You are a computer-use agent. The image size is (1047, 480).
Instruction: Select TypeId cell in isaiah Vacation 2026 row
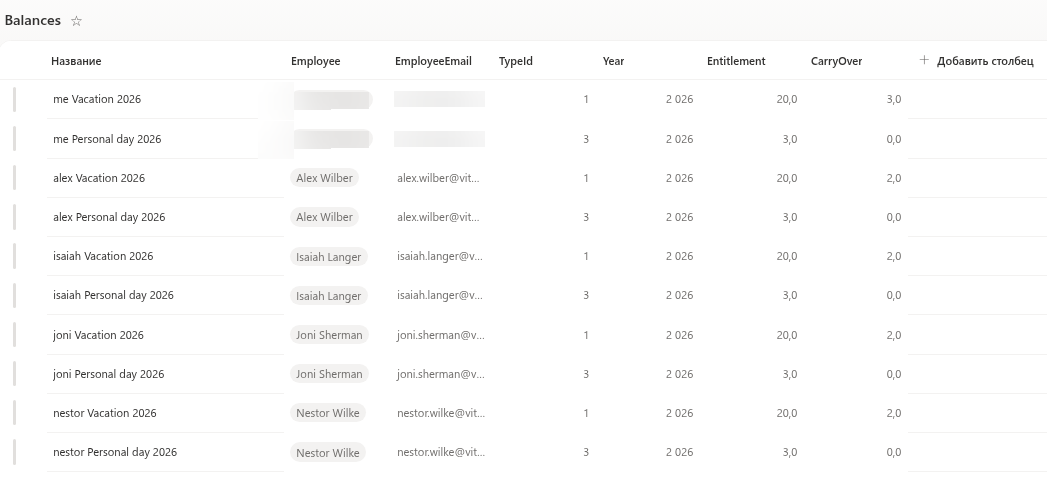(586, 256)
